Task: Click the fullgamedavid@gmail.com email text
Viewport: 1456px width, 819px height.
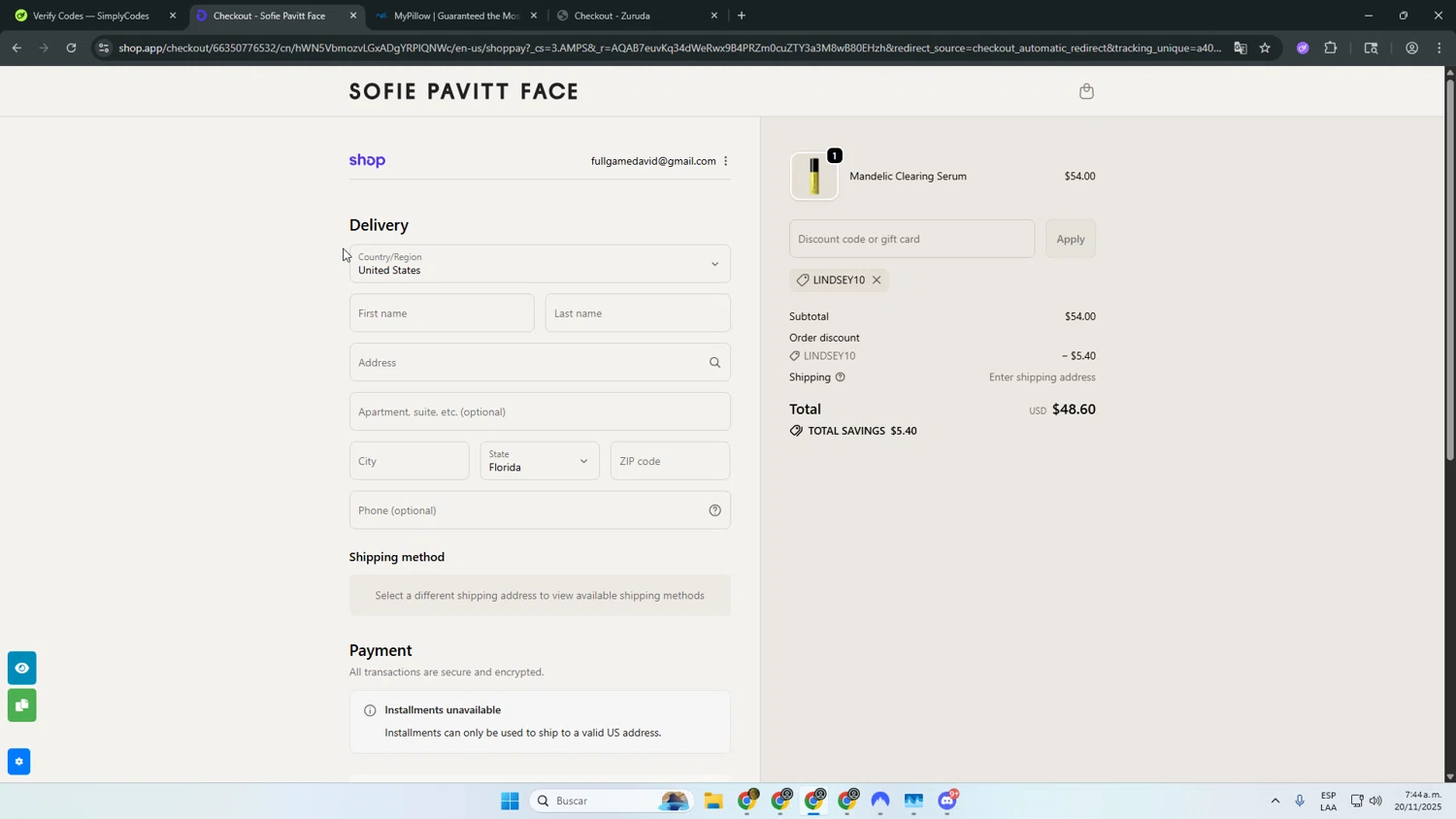Action: pyautogui.click(x=653, y=161)
